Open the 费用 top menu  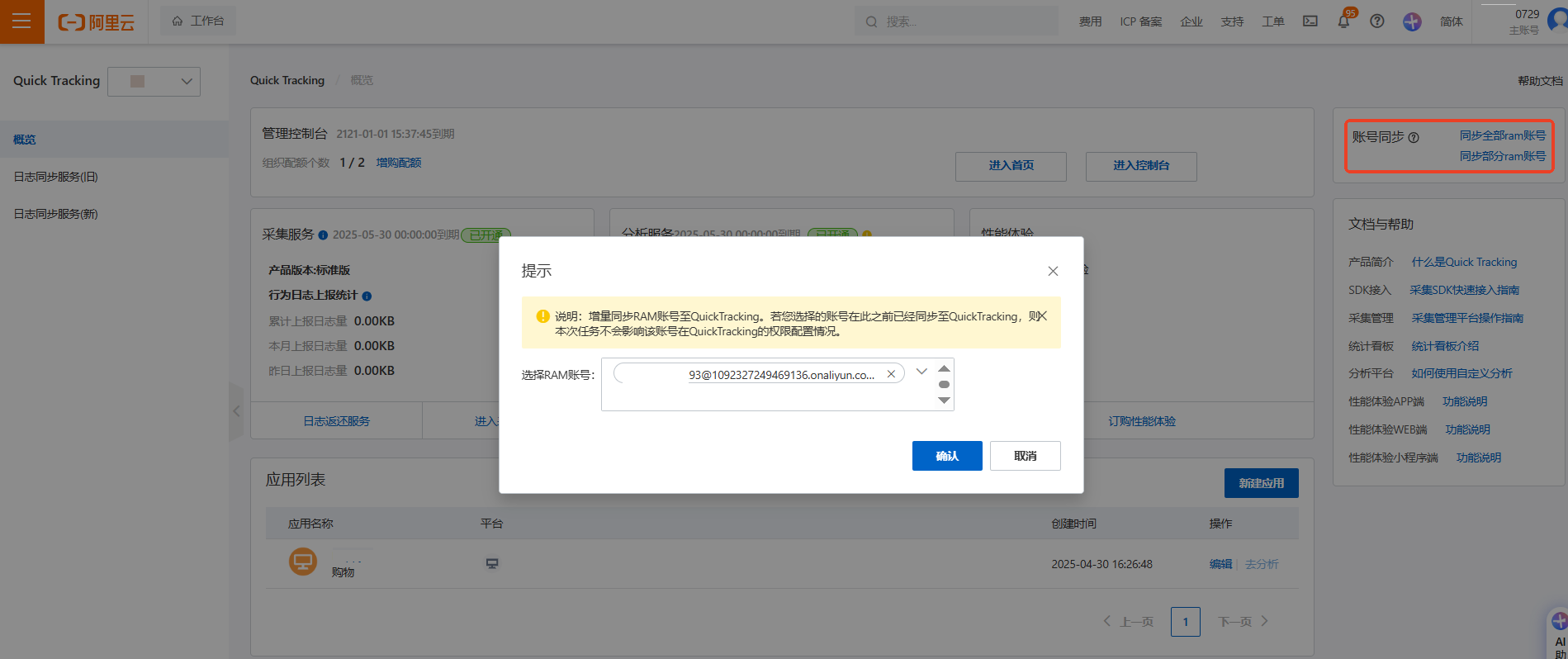click(1090, 21)
